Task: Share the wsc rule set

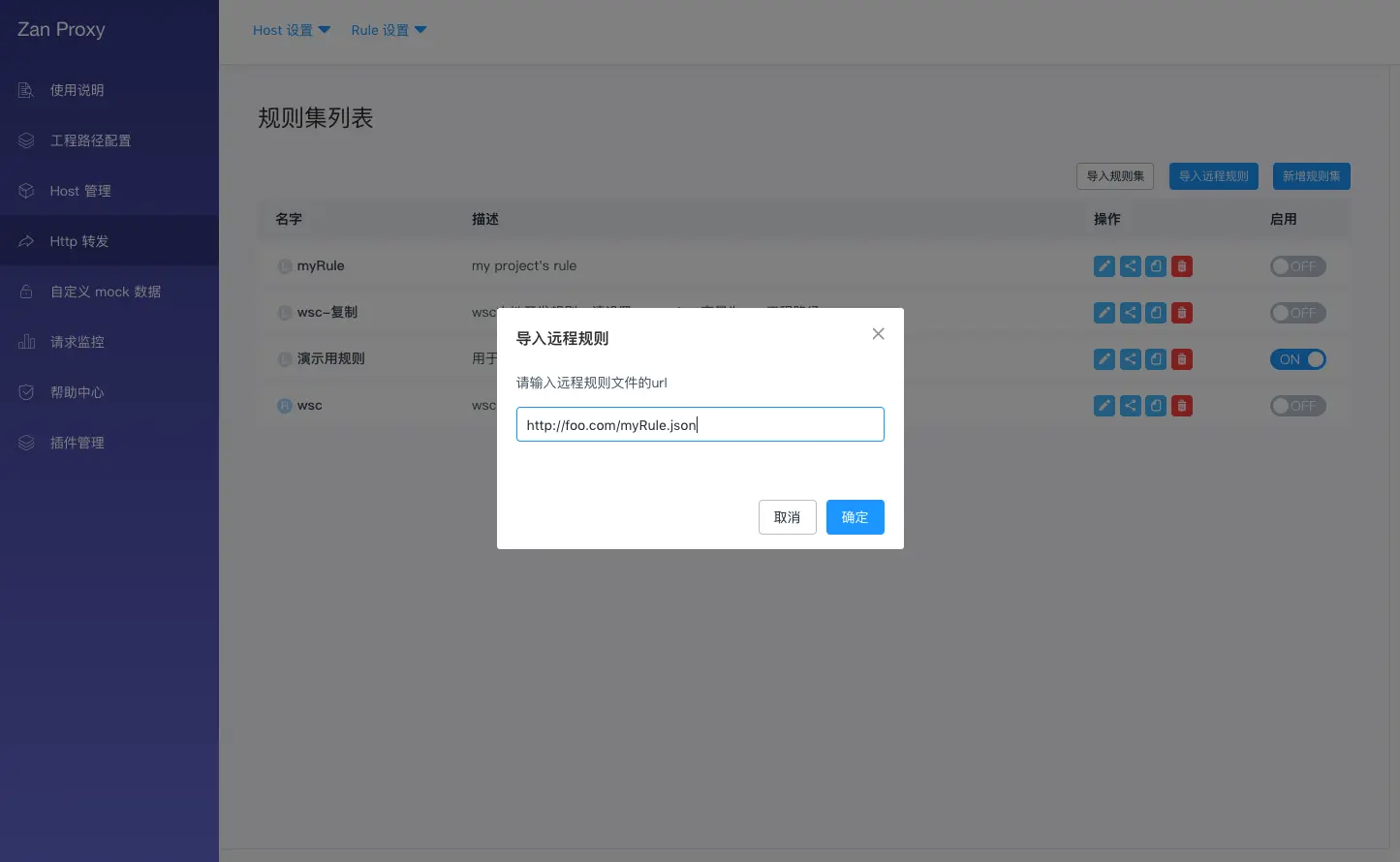Action: coord(1130,406)
